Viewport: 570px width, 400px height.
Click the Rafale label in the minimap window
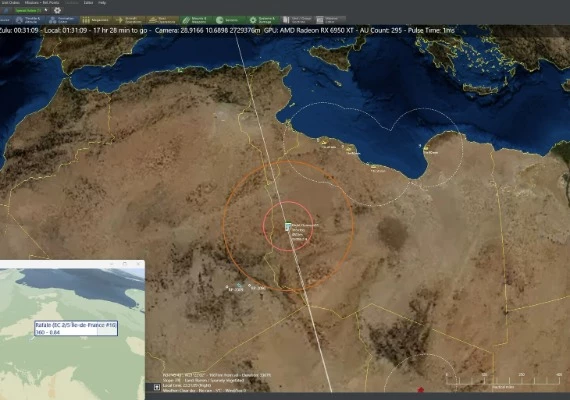76,328
